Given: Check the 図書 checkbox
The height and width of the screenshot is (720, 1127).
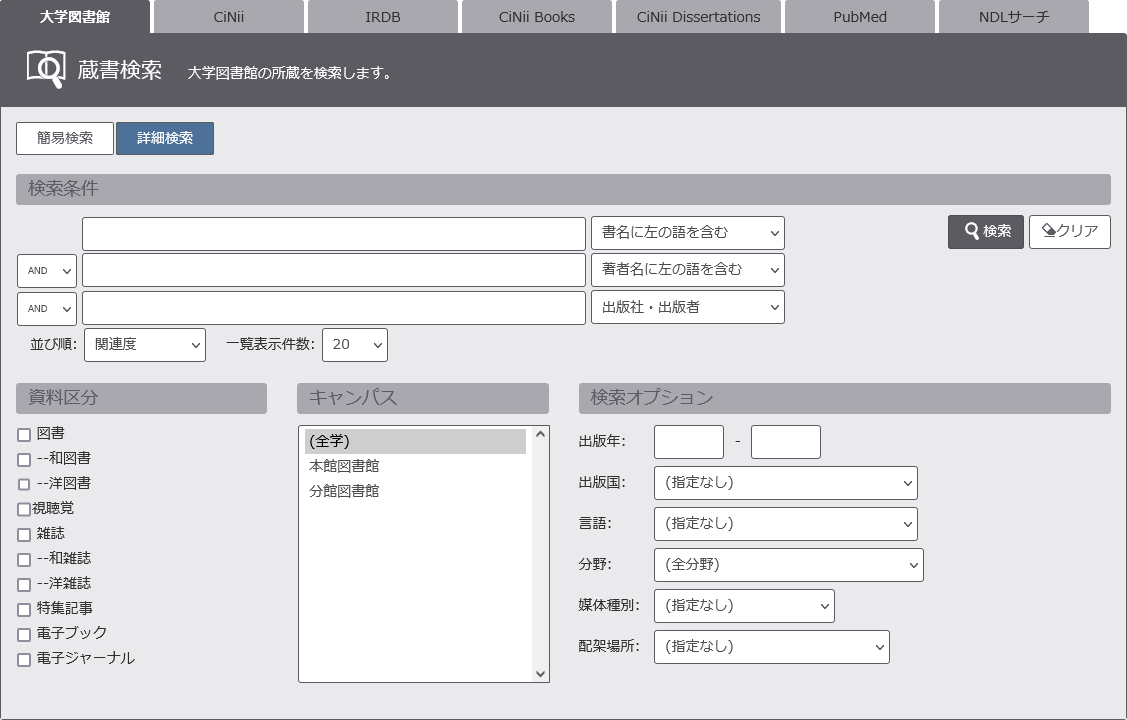Looking at the screenshot, I should tap(24, 434).
